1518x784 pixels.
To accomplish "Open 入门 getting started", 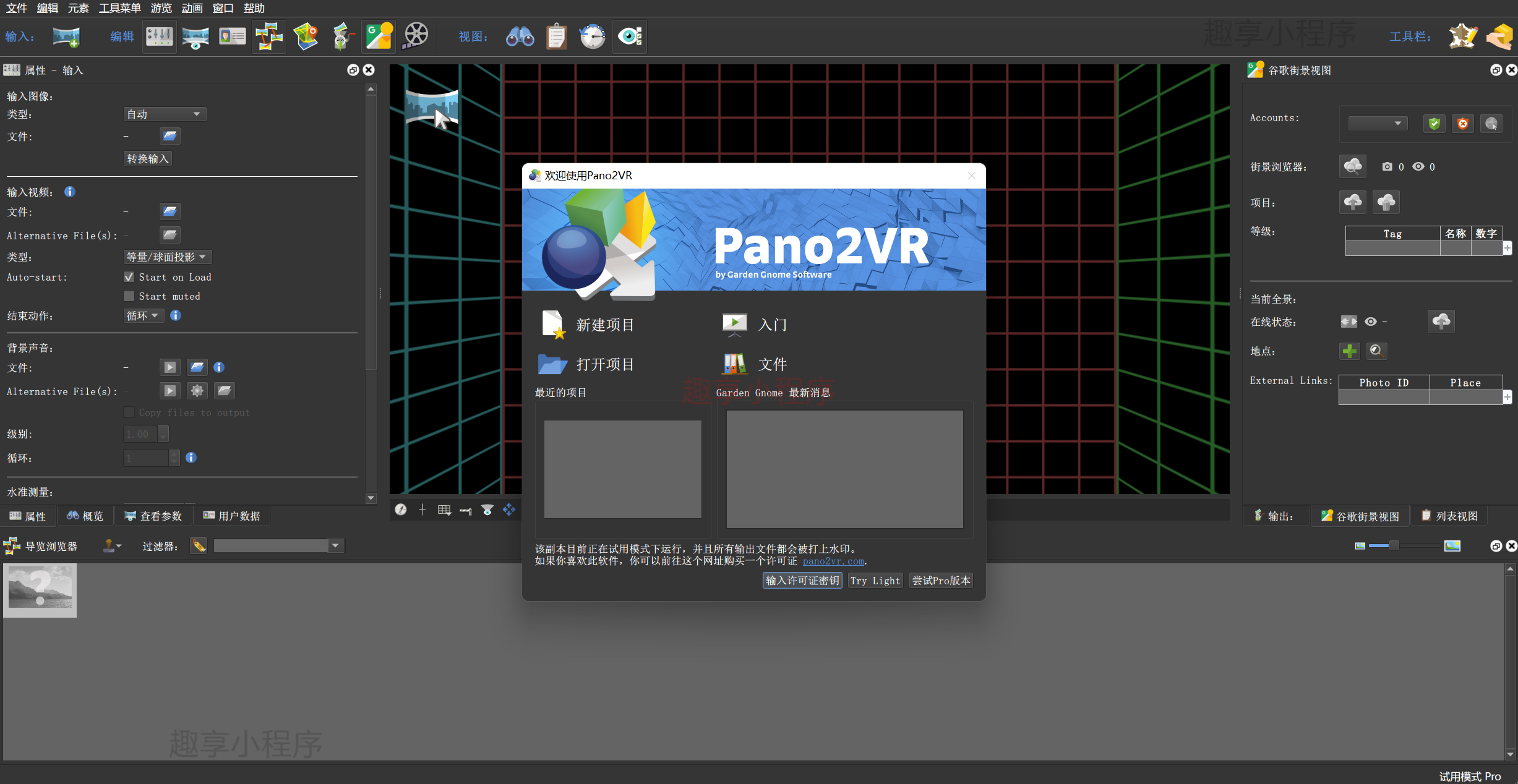I will 755,325.
